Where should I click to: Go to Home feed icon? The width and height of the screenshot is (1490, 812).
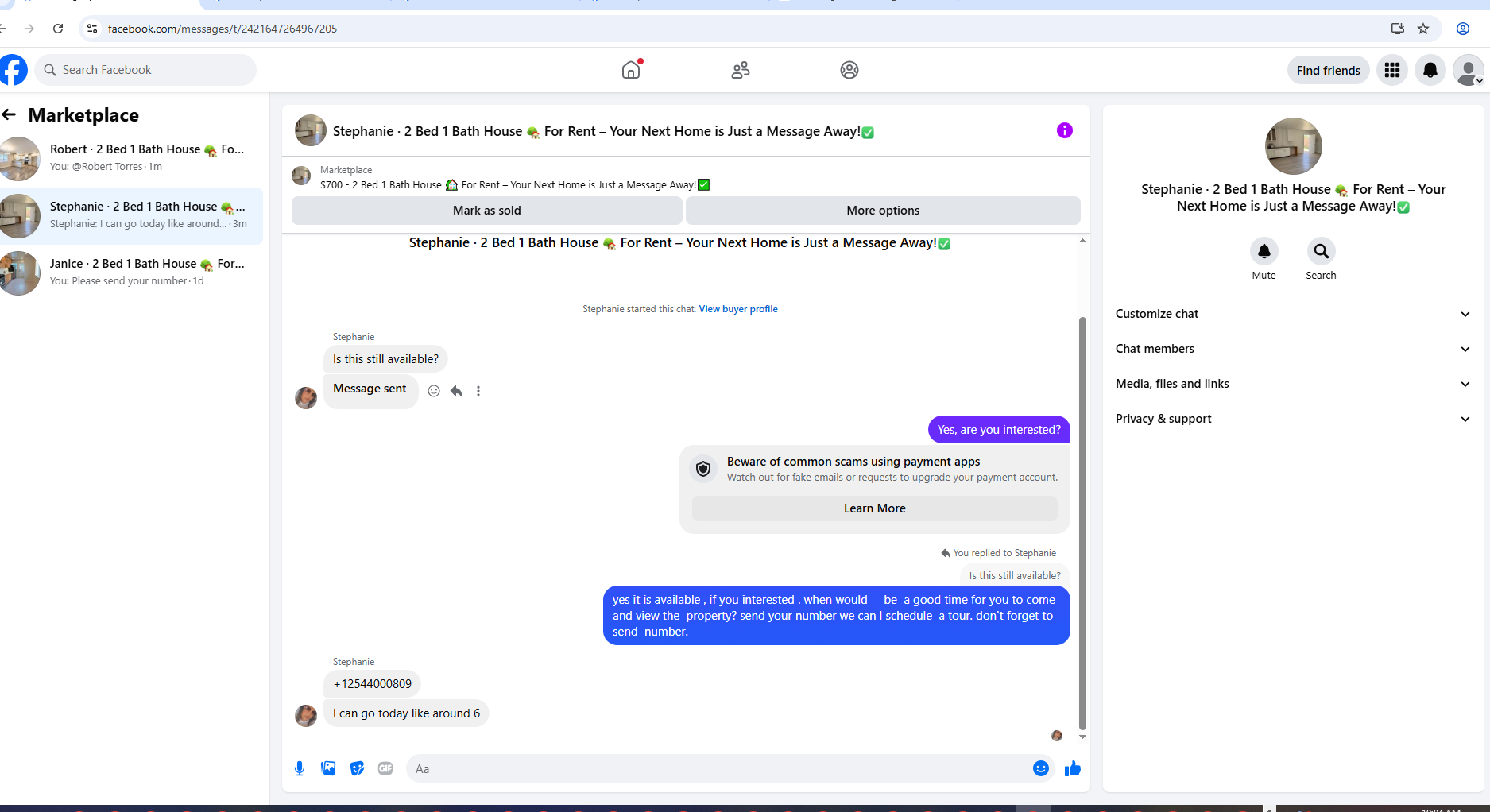tap(631, 70)
